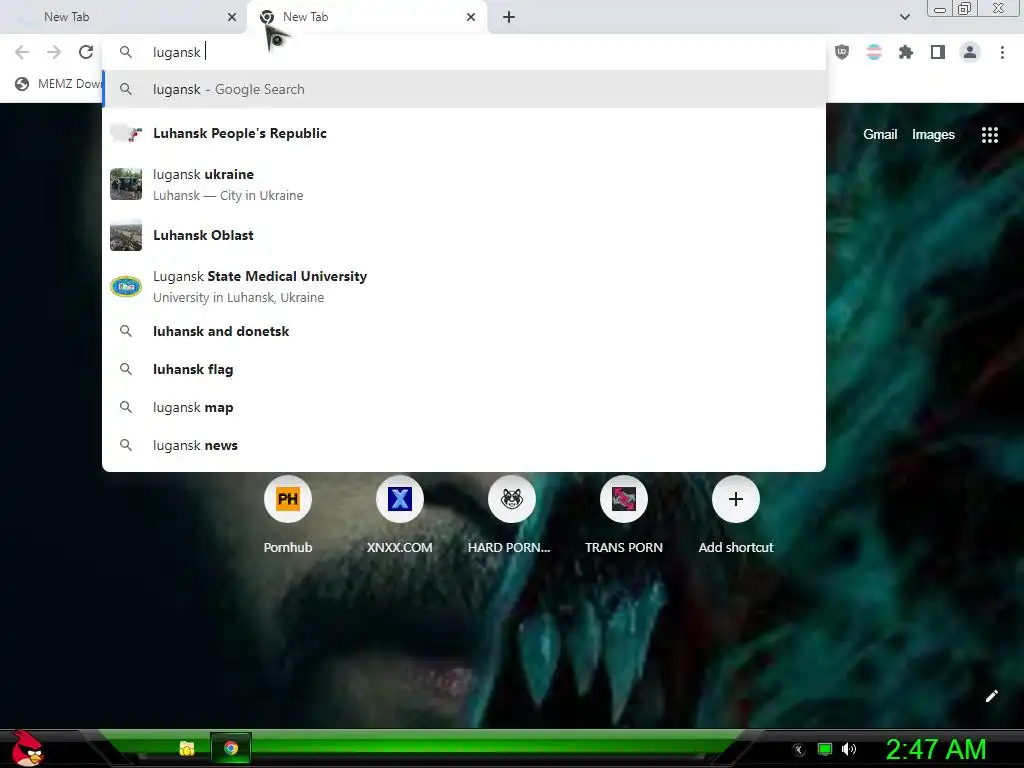Click the address bar containing lugansk
This screenshot has width=1024, height=768.
click(464, 52)
